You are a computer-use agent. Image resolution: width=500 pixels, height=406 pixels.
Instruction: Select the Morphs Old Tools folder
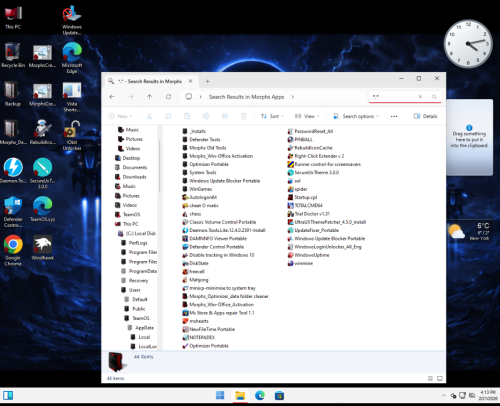click(204, 148)
